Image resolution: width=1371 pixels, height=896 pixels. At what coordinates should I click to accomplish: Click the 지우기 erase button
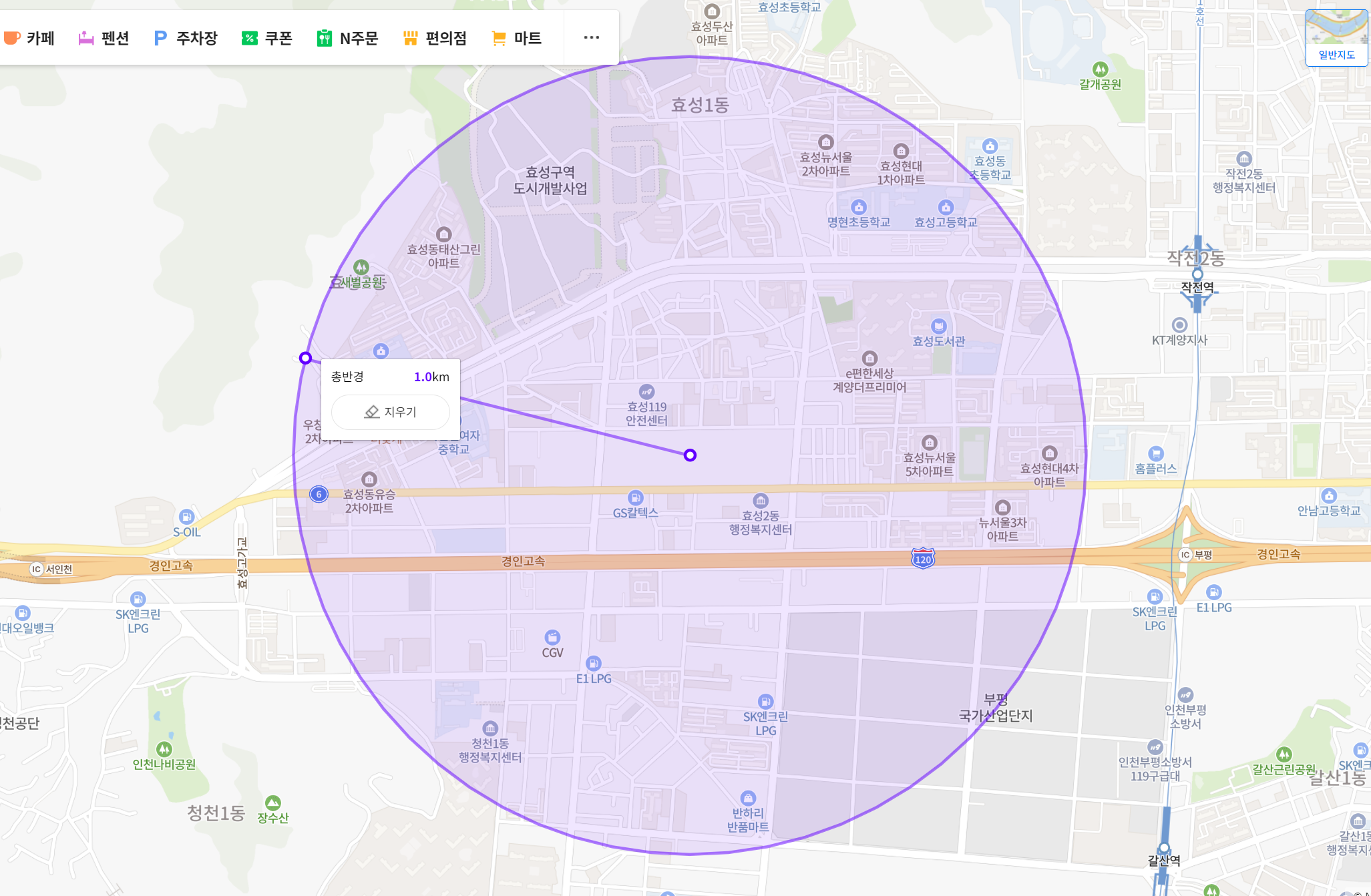pyautogui.click(x=391, y=412)
